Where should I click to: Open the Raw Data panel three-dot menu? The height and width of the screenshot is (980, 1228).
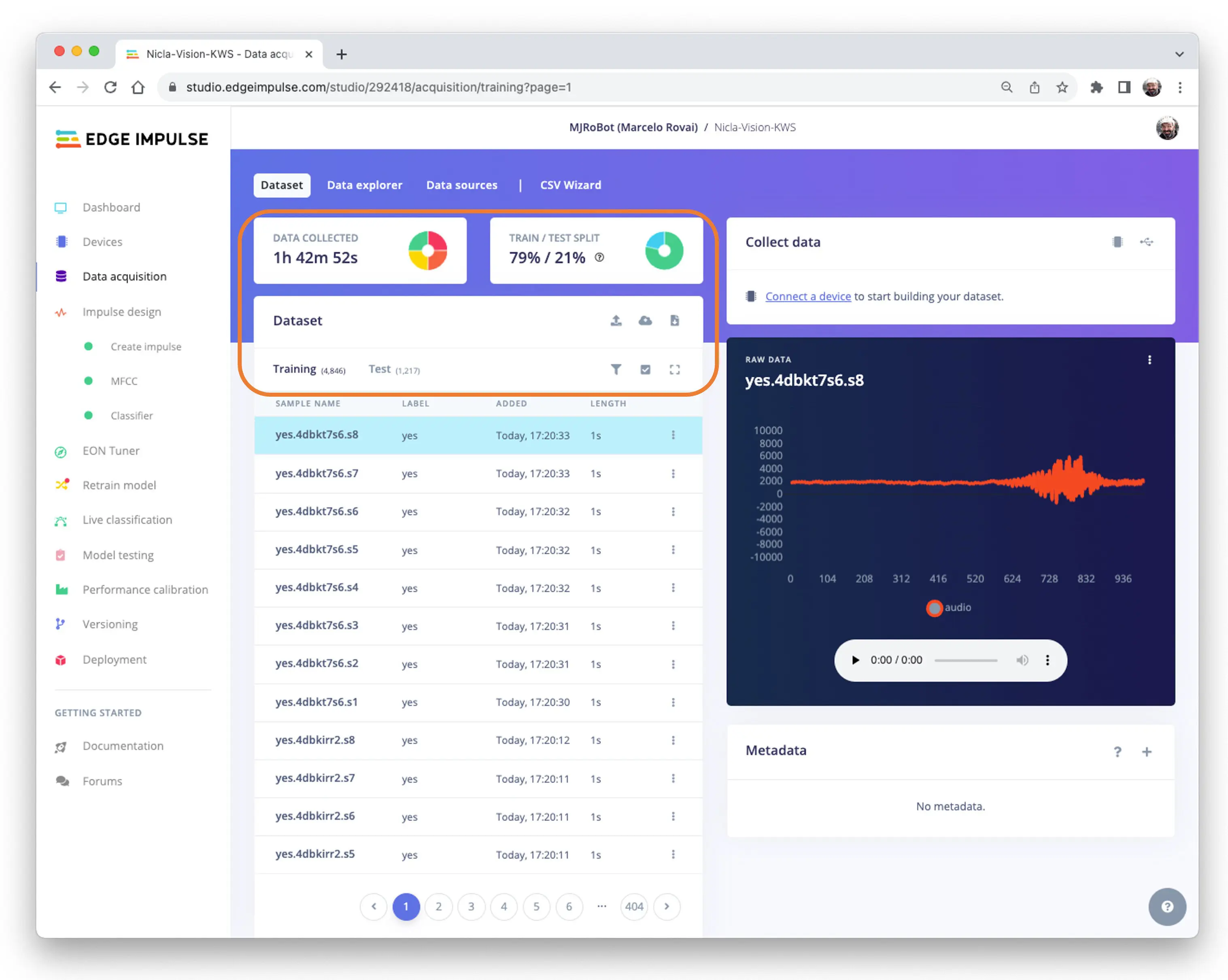1149,359
